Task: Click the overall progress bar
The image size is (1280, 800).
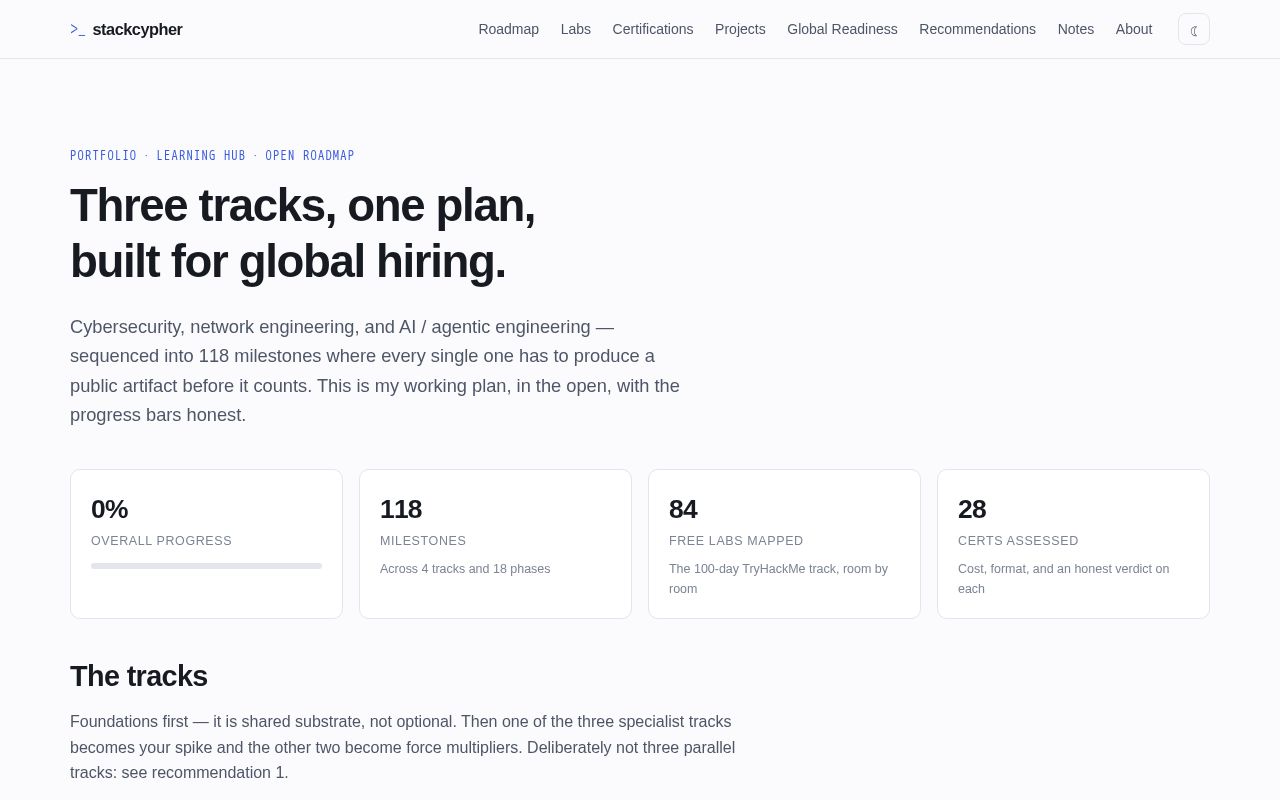Action: pyautogui.click(x=206, y=566)
